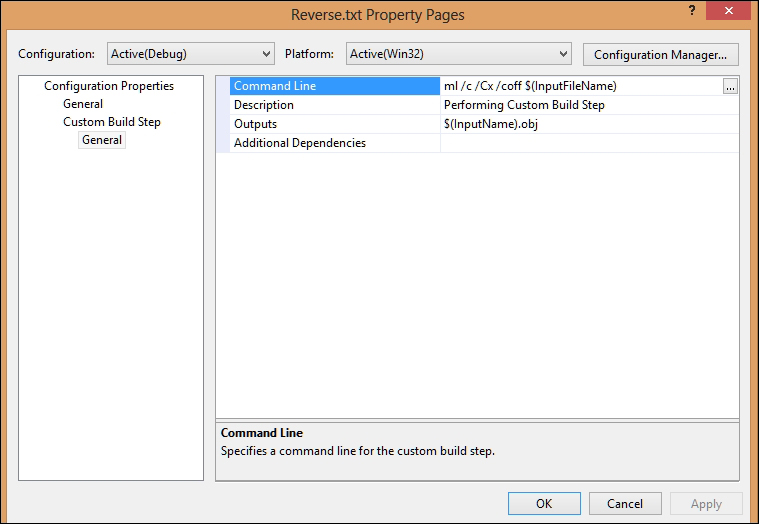Select Custom Build Step tree node
Viewport: 759px width, 524px height.
click(x=112, y=122)
